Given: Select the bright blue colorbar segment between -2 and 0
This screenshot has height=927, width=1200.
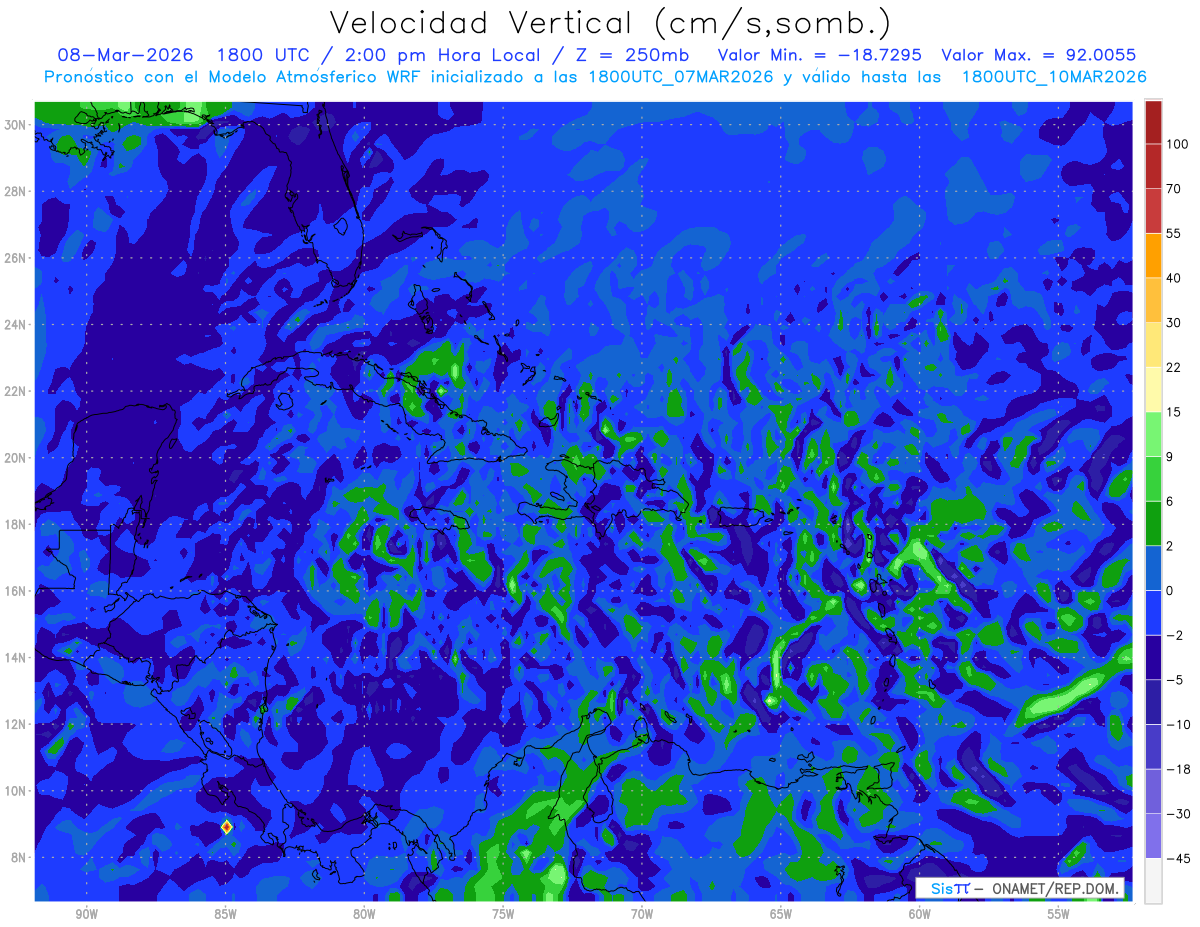Looking at the screenshot, I should pos(1153,612).
